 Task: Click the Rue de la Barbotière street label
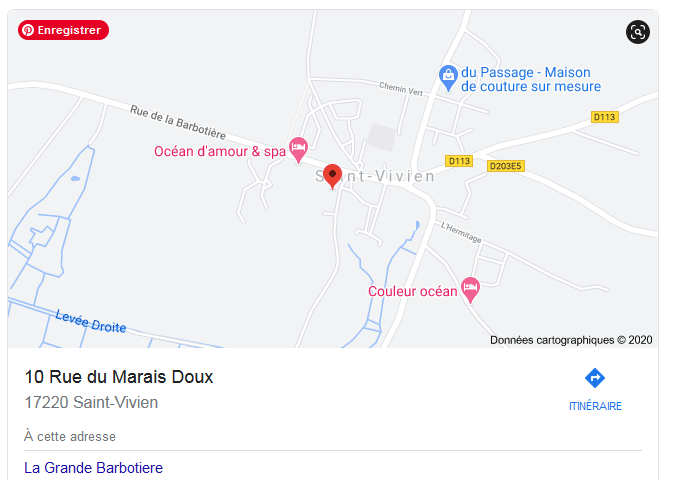[178, 122]
